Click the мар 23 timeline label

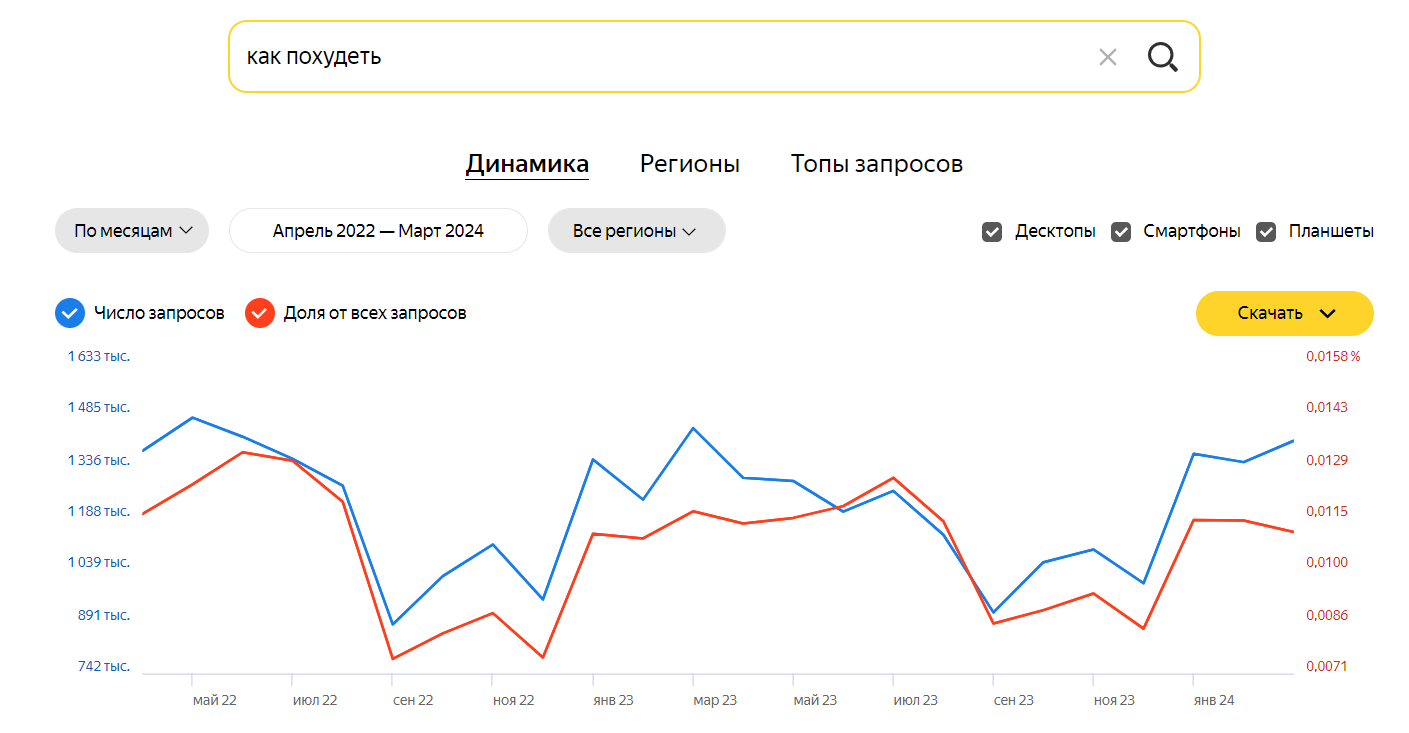715,700
